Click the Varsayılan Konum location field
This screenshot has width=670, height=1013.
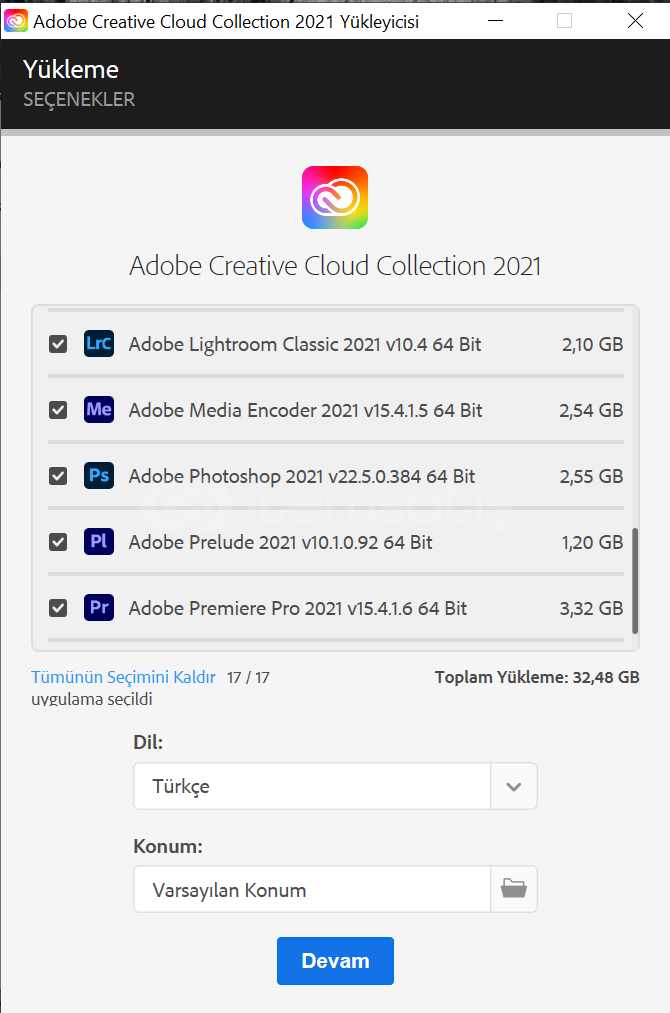coord(312,889)
